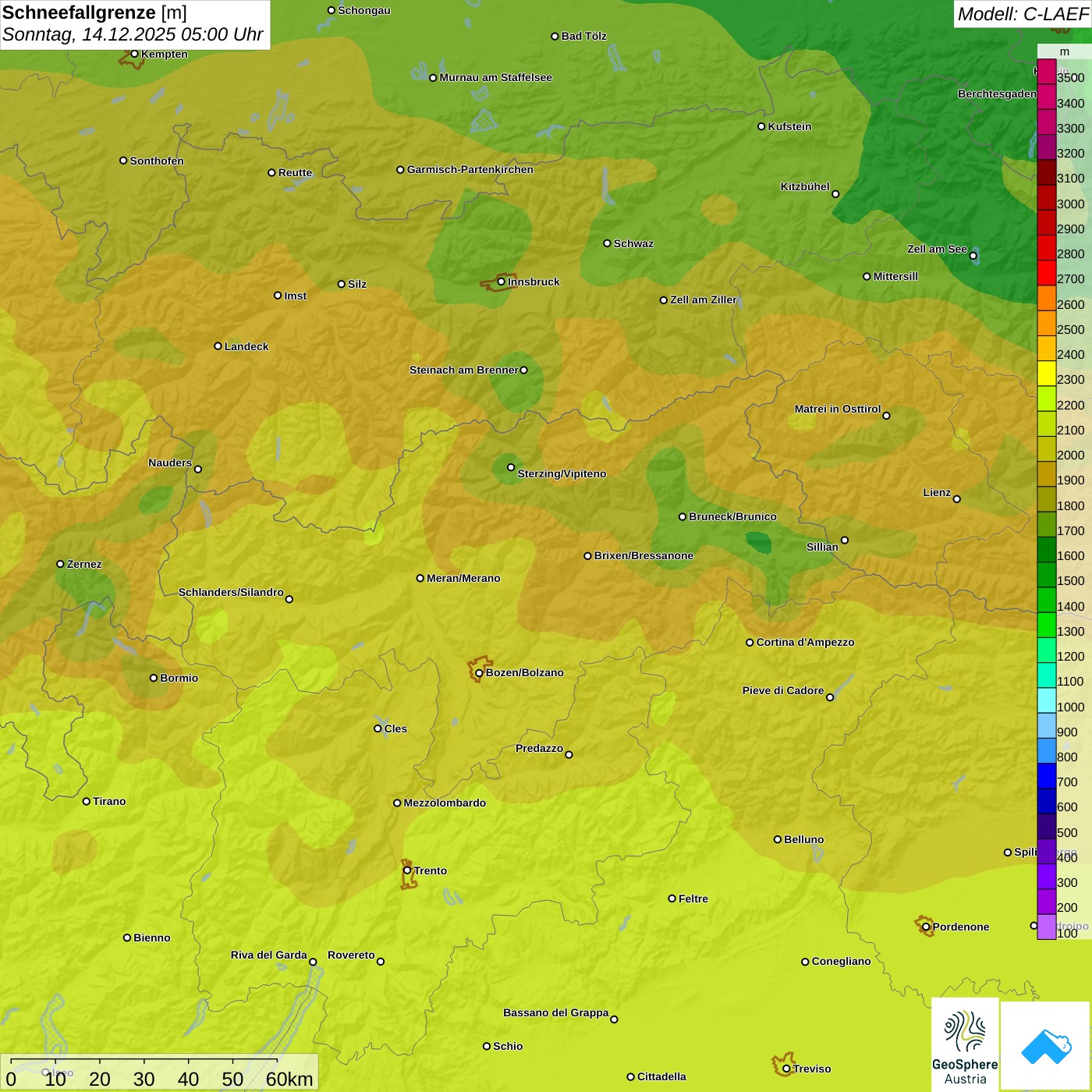Click the Schneefallgrenze [m] title

[94, 12]
